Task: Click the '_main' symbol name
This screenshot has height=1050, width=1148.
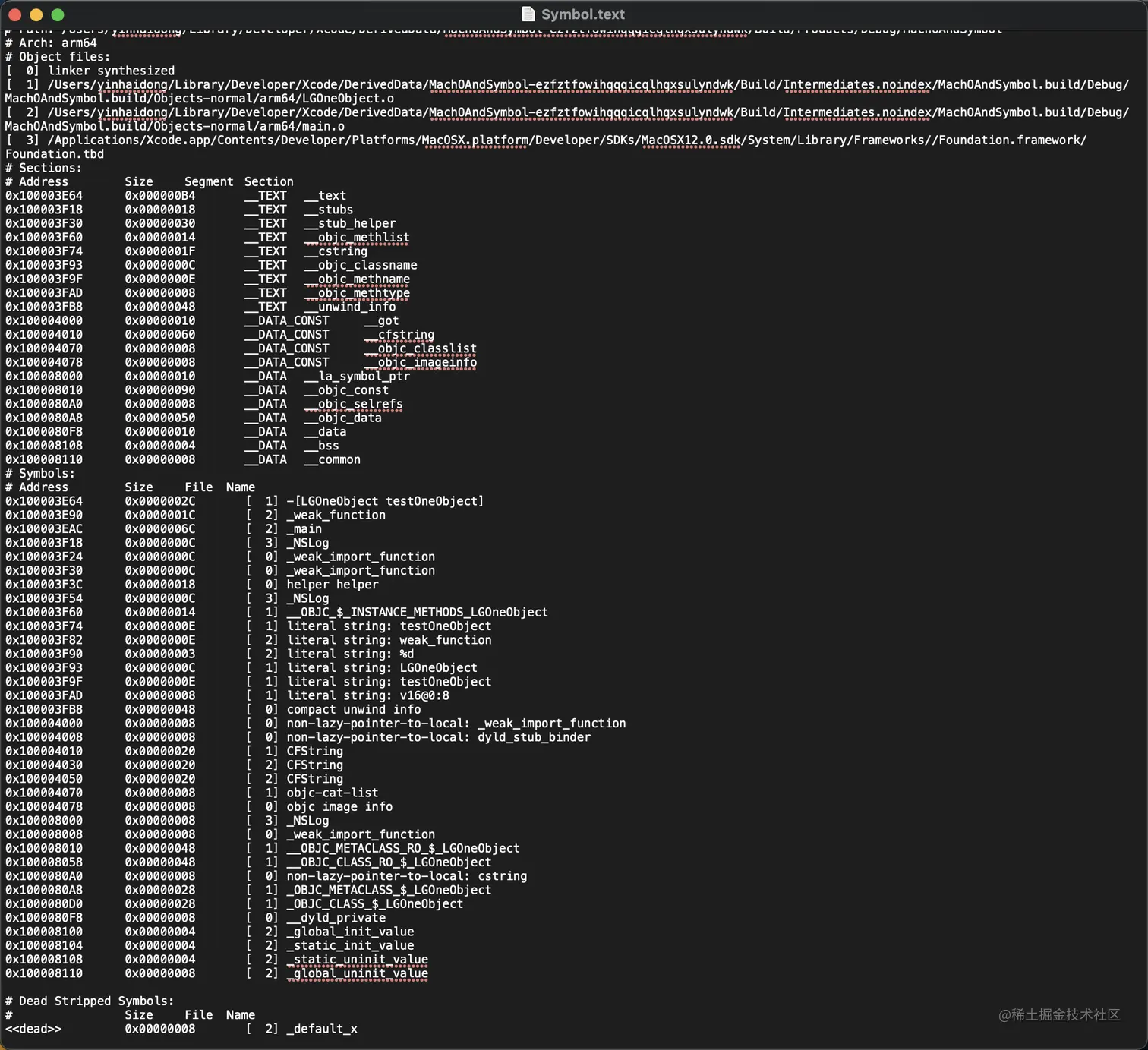Action: 304,529
